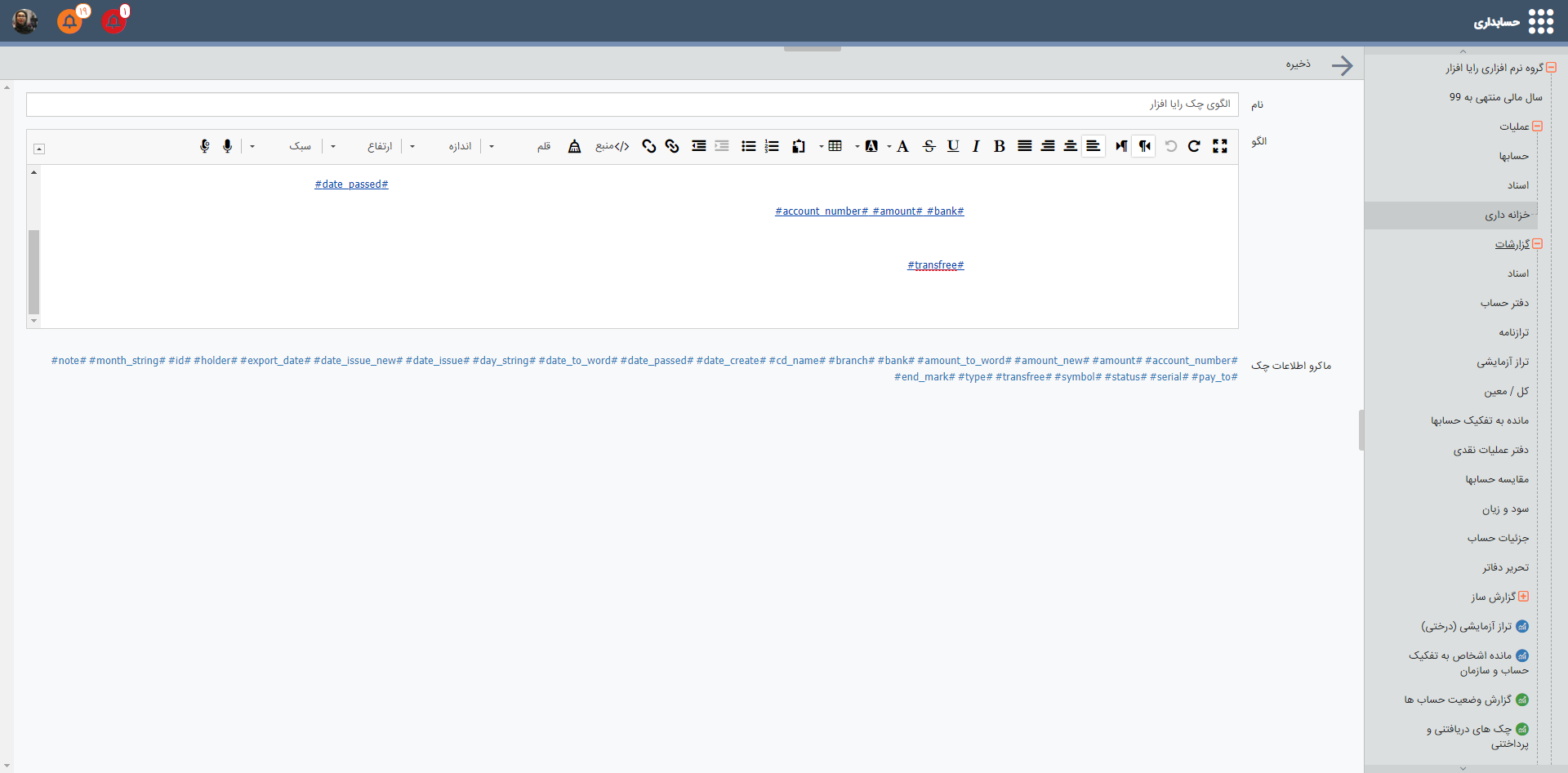
Task: Justify text in the editor
Action: coord(1025,146)
